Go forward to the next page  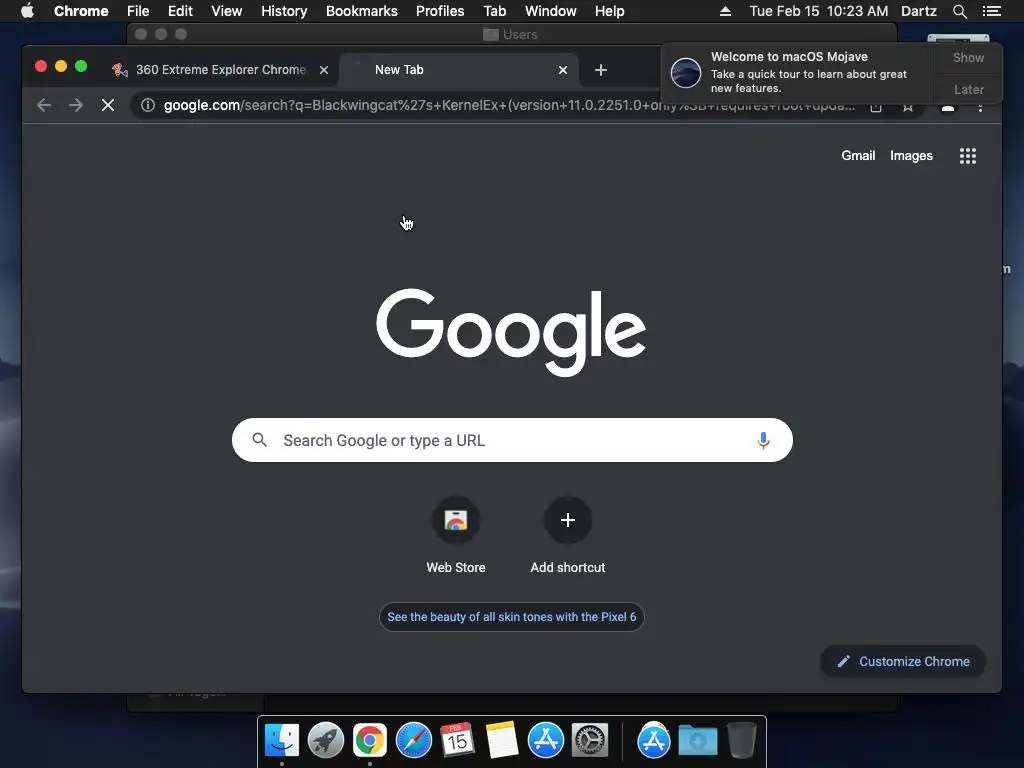pos(76,105)
